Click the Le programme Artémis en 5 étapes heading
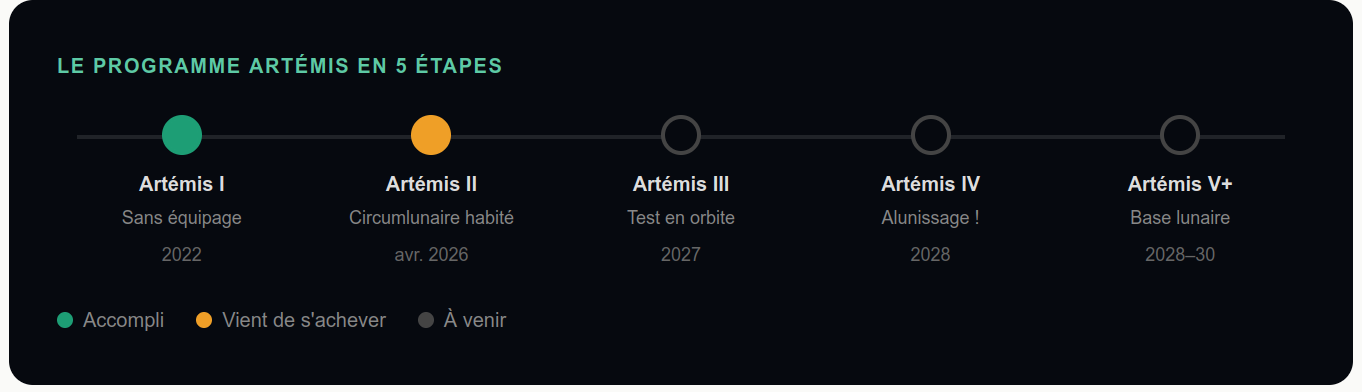Screen dimensions: 1362x392 tap(280, 66)
